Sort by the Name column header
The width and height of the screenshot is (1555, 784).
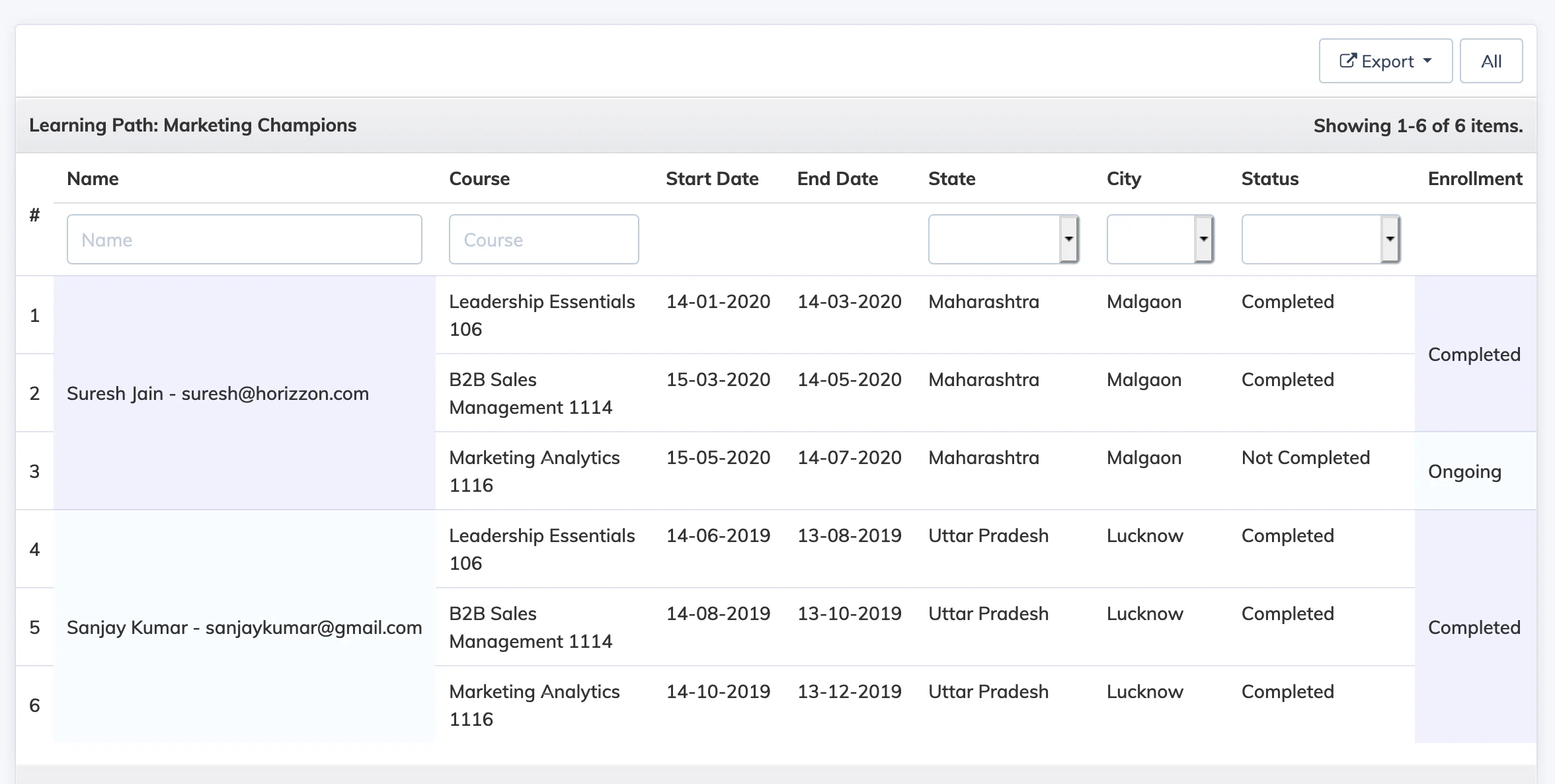[93, 178]
